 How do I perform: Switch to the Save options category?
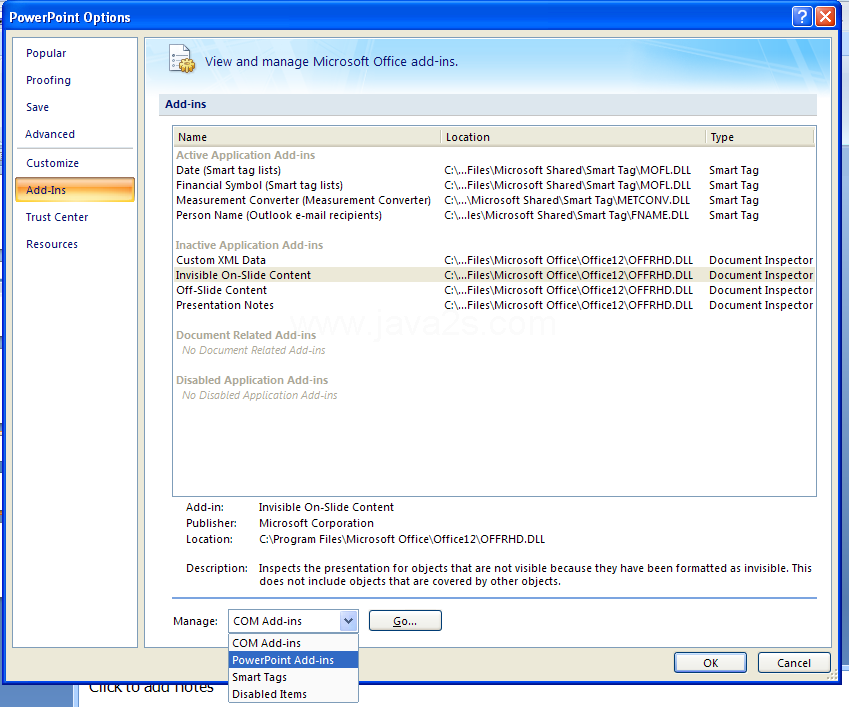pyautogui.click(x=37, y=107)
